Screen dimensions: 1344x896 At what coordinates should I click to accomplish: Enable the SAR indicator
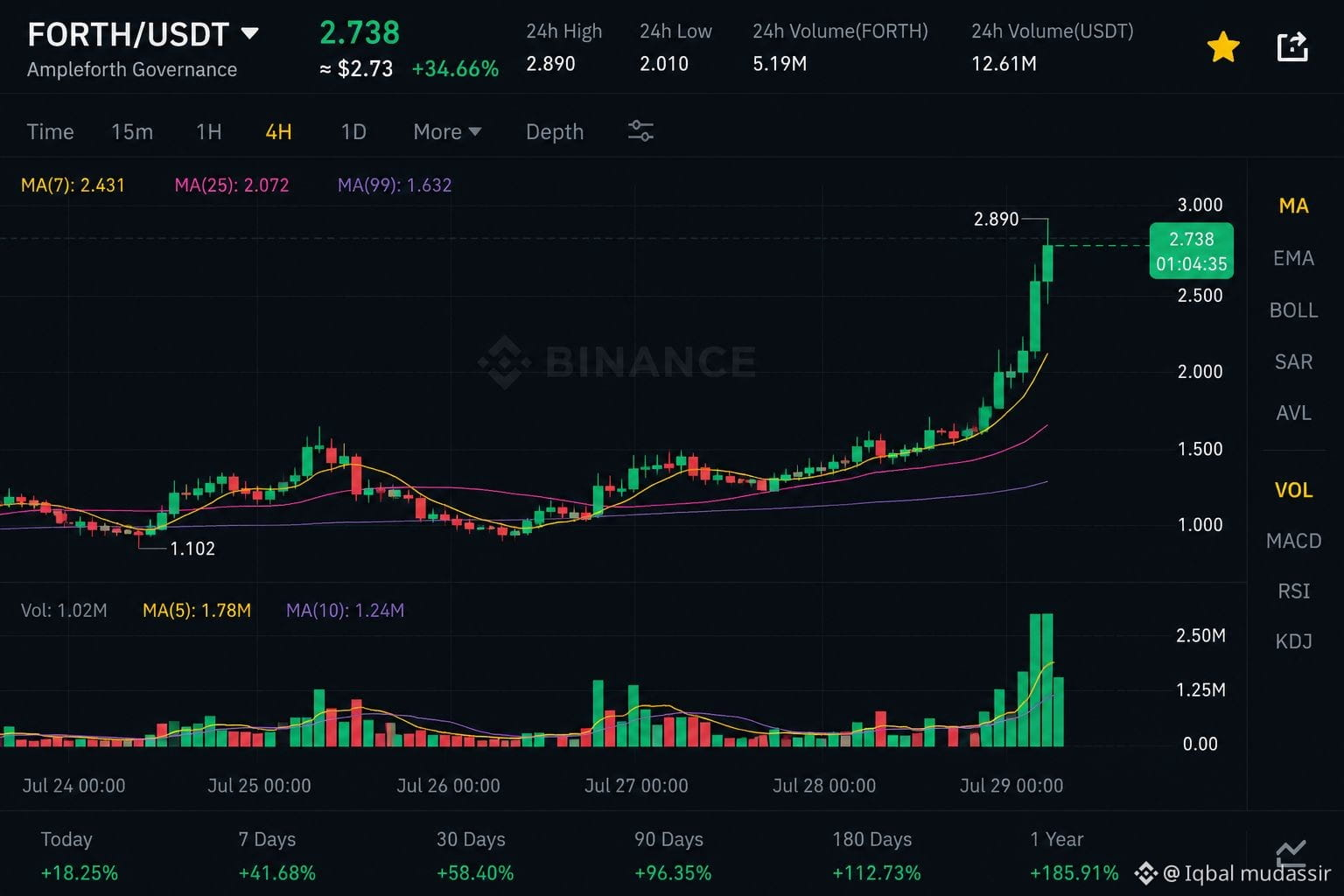pyautogui.click(x=1293, y=361)
